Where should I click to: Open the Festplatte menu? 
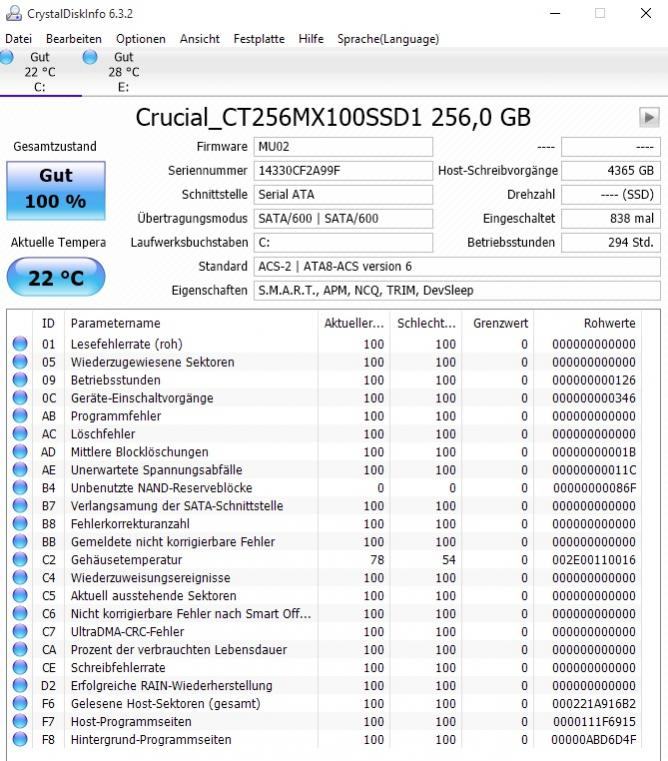259,39
